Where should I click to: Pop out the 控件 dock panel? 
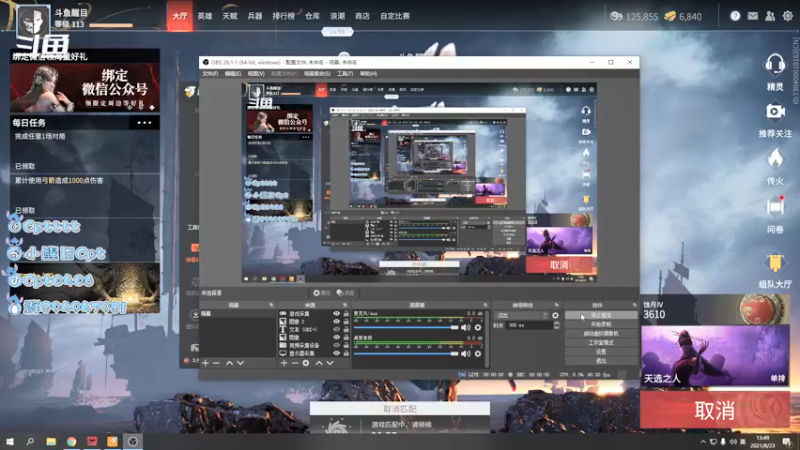pos(634,305)
